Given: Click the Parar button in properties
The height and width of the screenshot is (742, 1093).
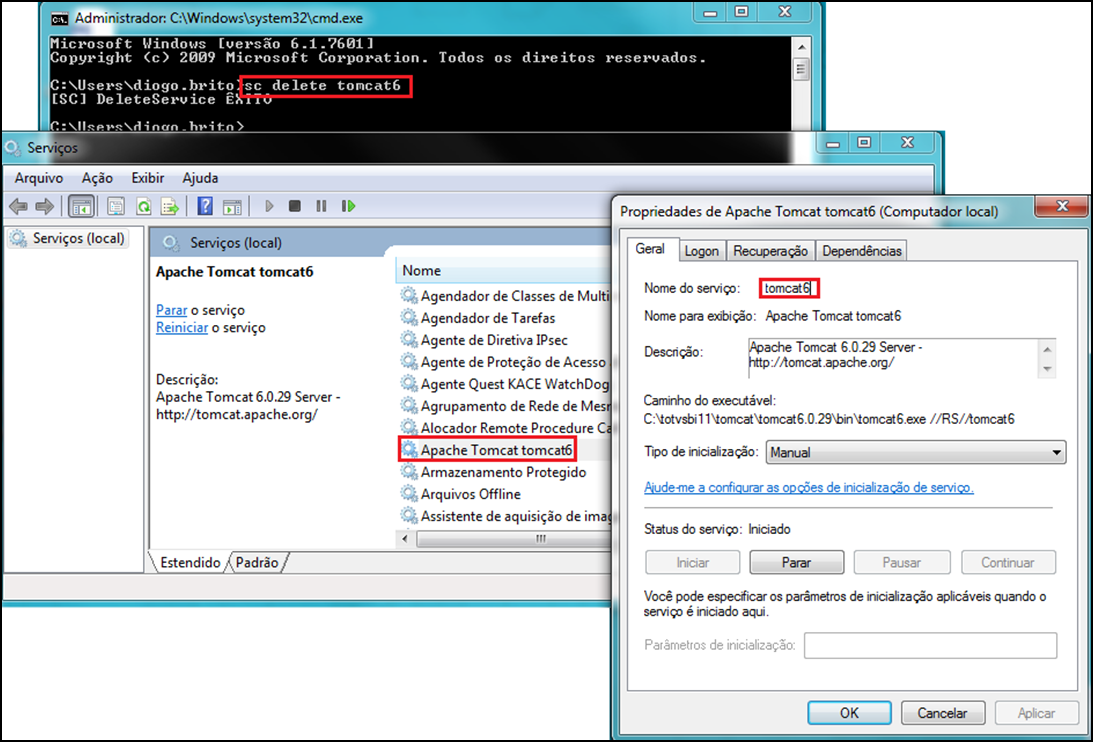Looking at the screenshot, I should coord(796,562).
